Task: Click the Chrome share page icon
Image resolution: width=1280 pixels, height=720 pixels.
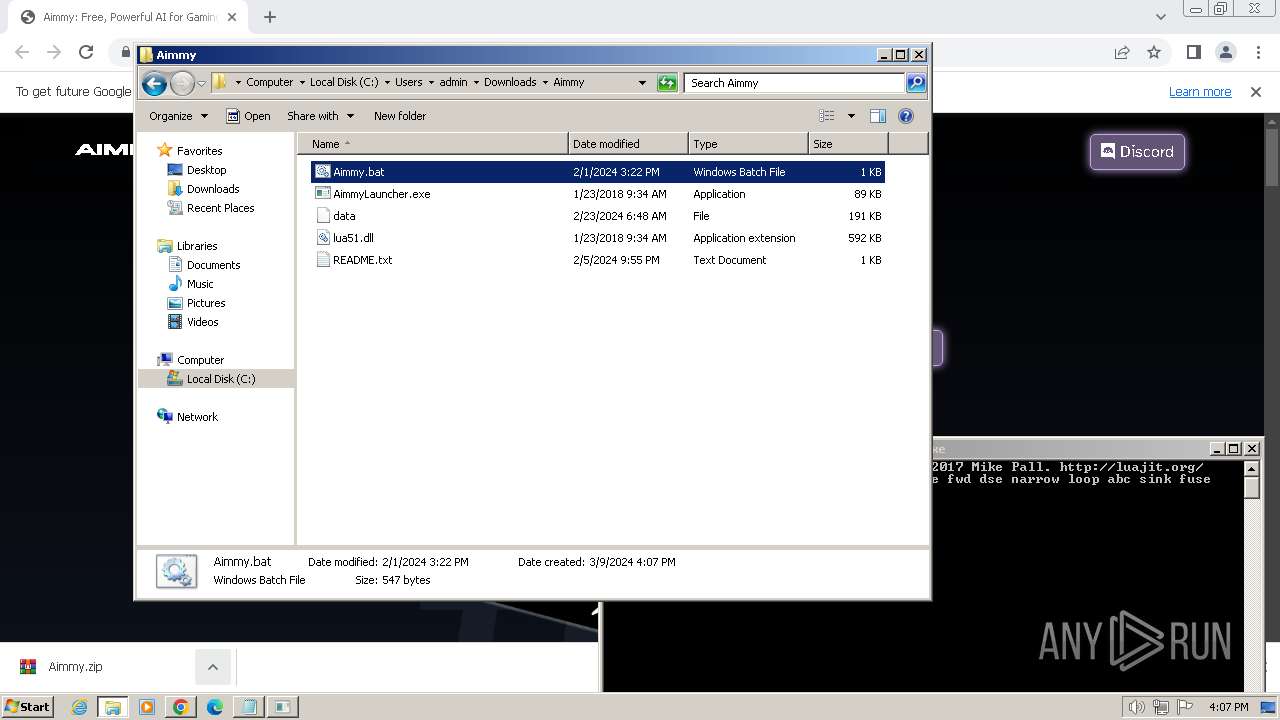Action: click(1122, 52)
